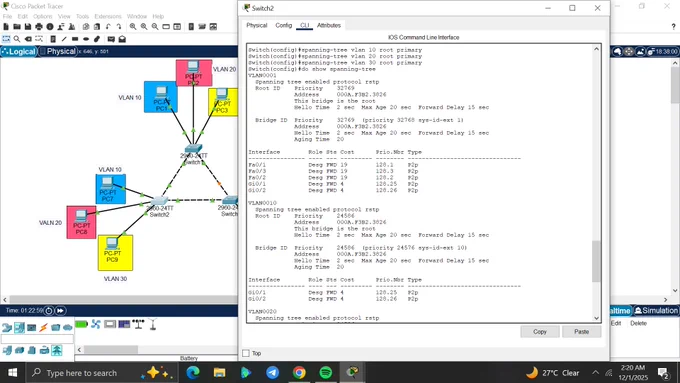
Task: Choose the Draw Line tool
Action: (x=64, y=39)
